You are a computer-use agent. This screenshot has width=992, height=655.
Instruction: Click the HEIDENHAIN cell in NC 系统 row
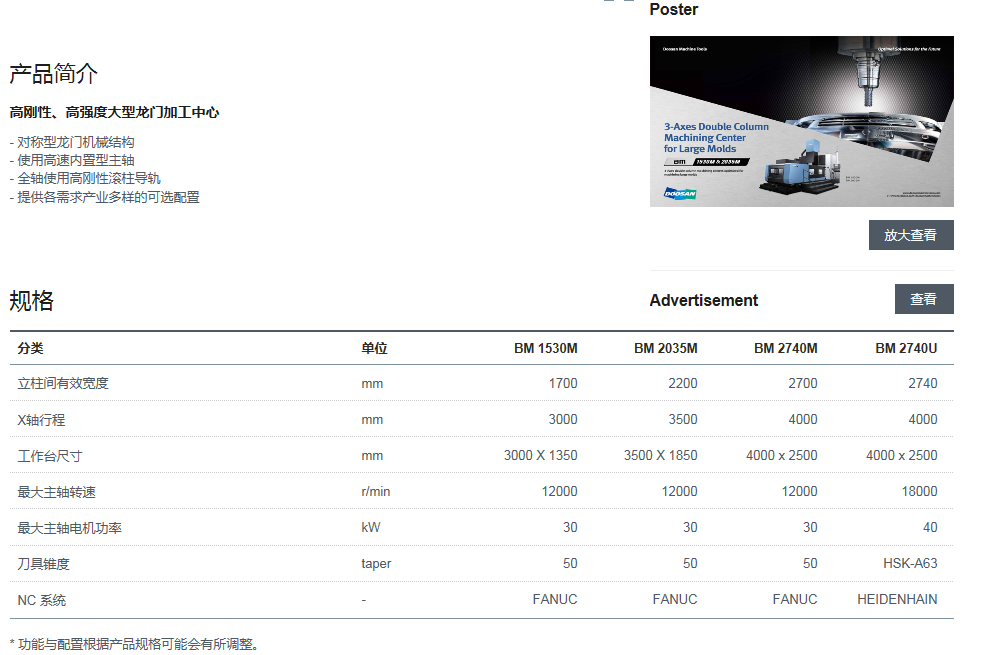pos(897,599)
